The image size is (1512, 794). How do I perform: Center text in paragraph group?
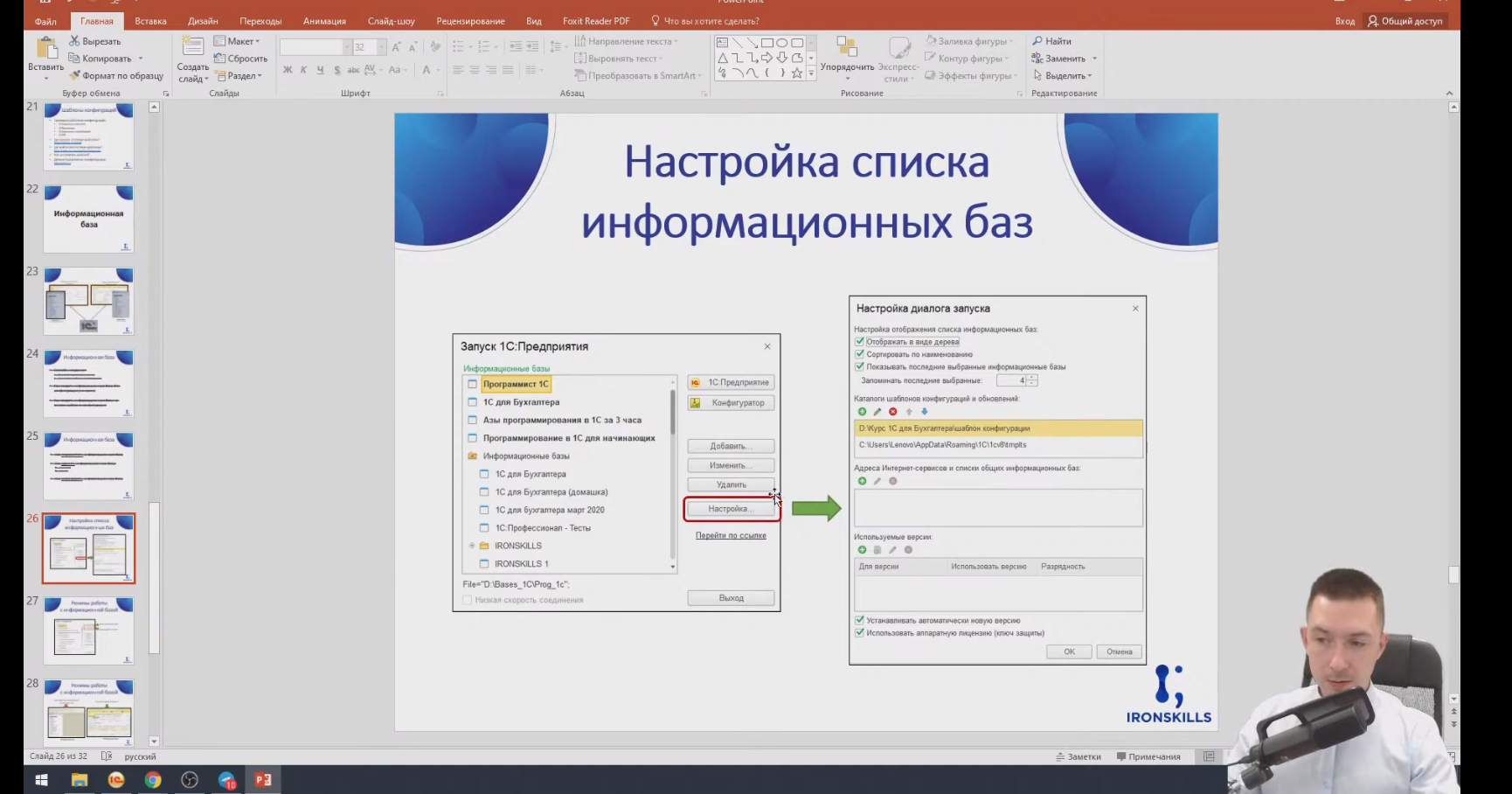coord(475,70)
